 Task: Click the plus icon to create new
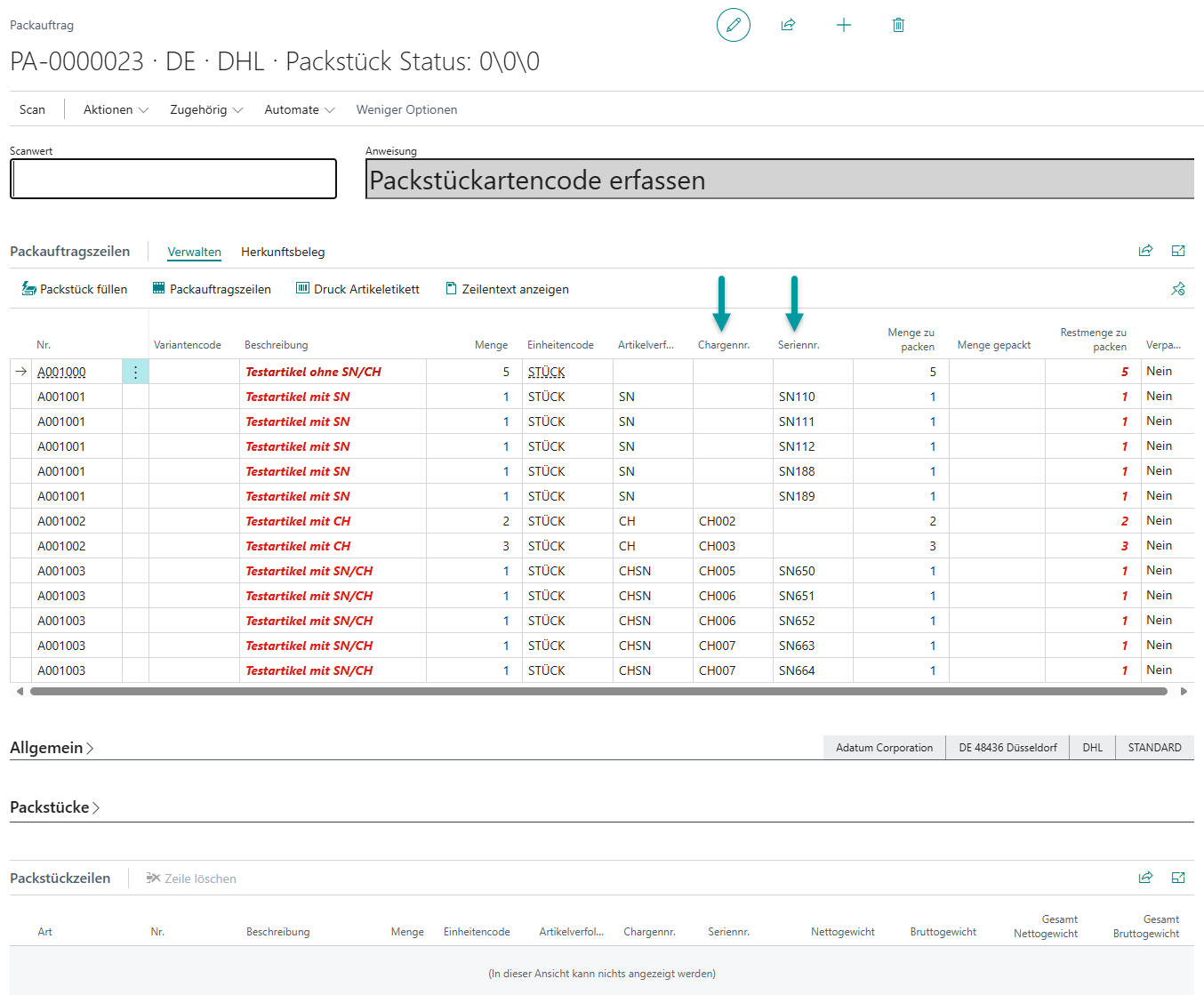click(843, 25)
